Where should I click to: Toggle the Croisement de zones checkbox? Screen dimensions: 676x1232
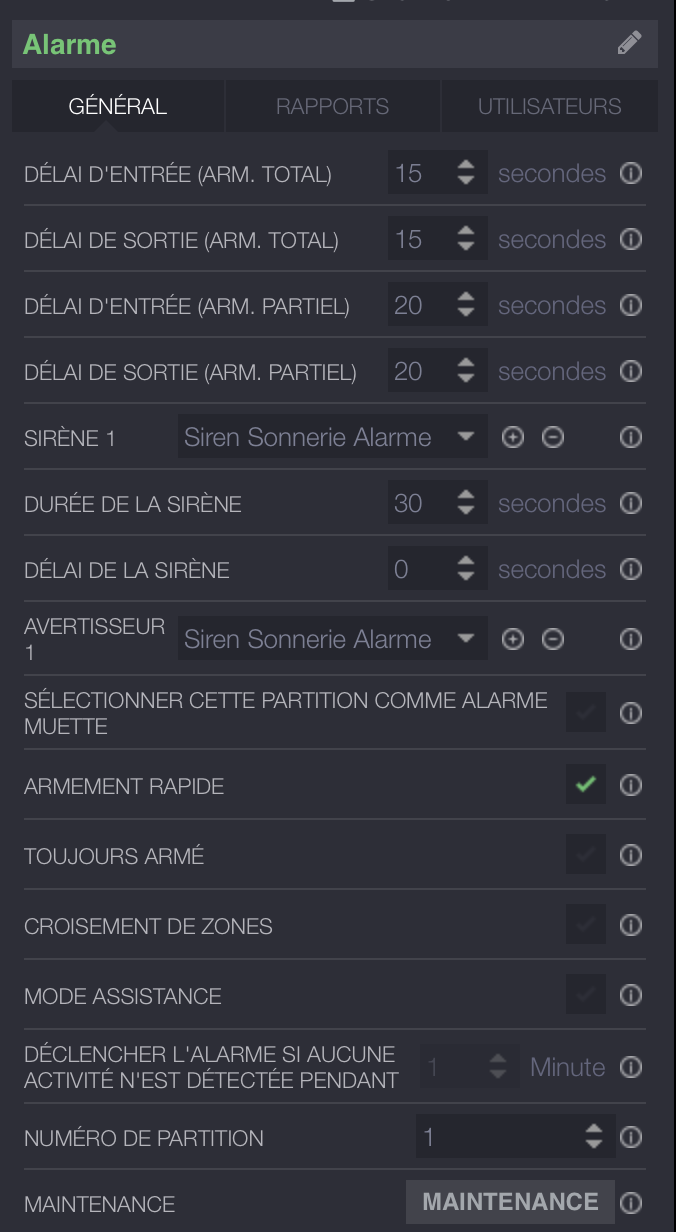pos(586,926)
